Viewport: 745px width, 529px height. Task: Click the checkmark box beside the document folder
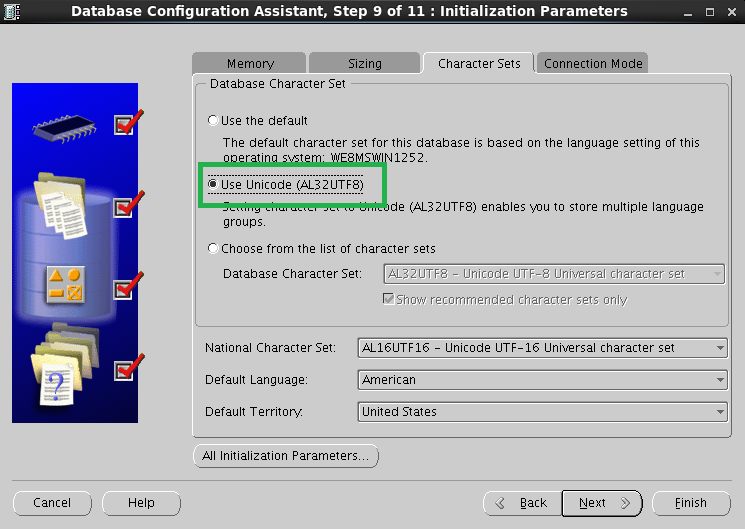[124, 208]
